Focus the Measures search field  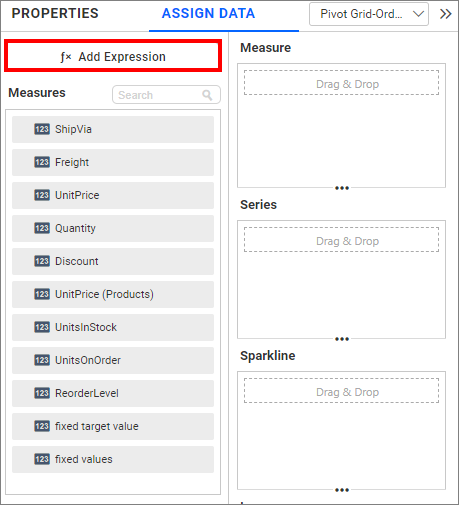(166, 95)
